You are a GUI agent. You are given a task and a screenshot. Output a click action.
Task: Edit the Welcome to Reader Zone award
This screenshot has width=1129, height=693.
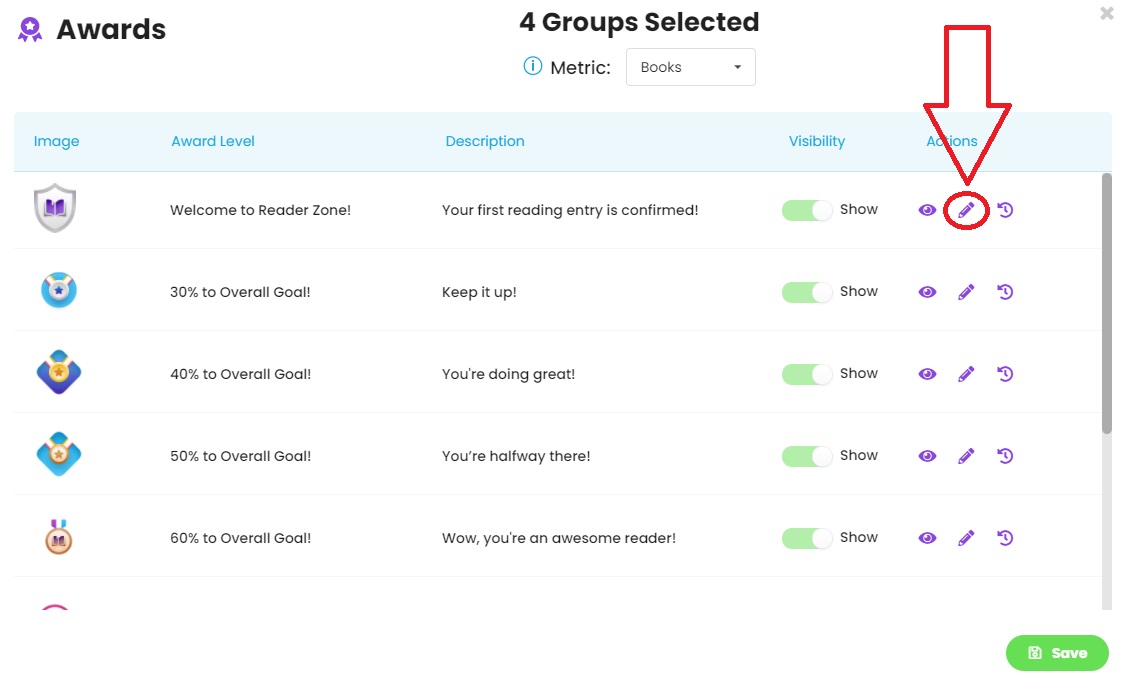point(966,210)
